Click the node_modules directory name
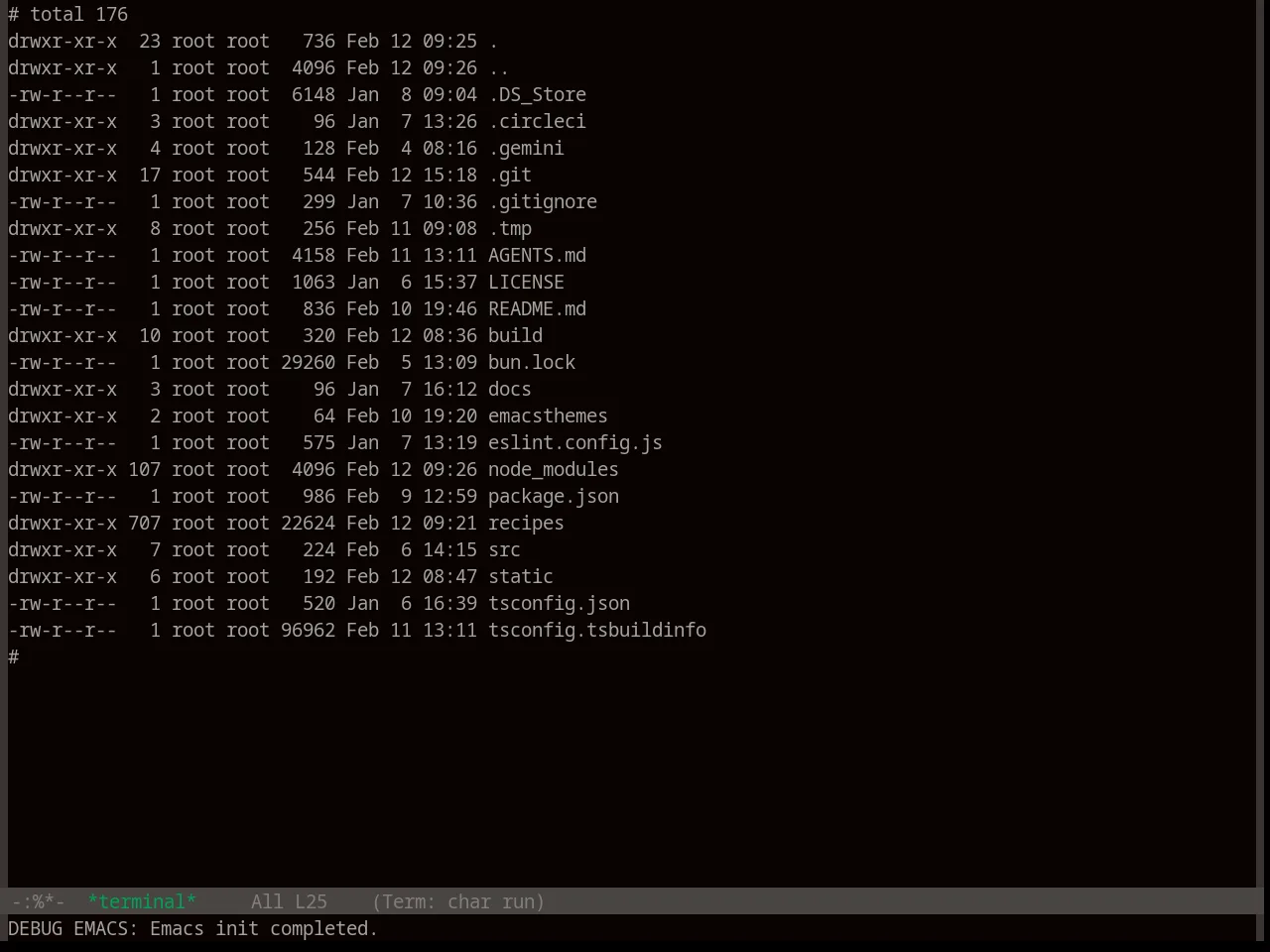This screenshot has width=1270, height=952. (x=554, y=469)
